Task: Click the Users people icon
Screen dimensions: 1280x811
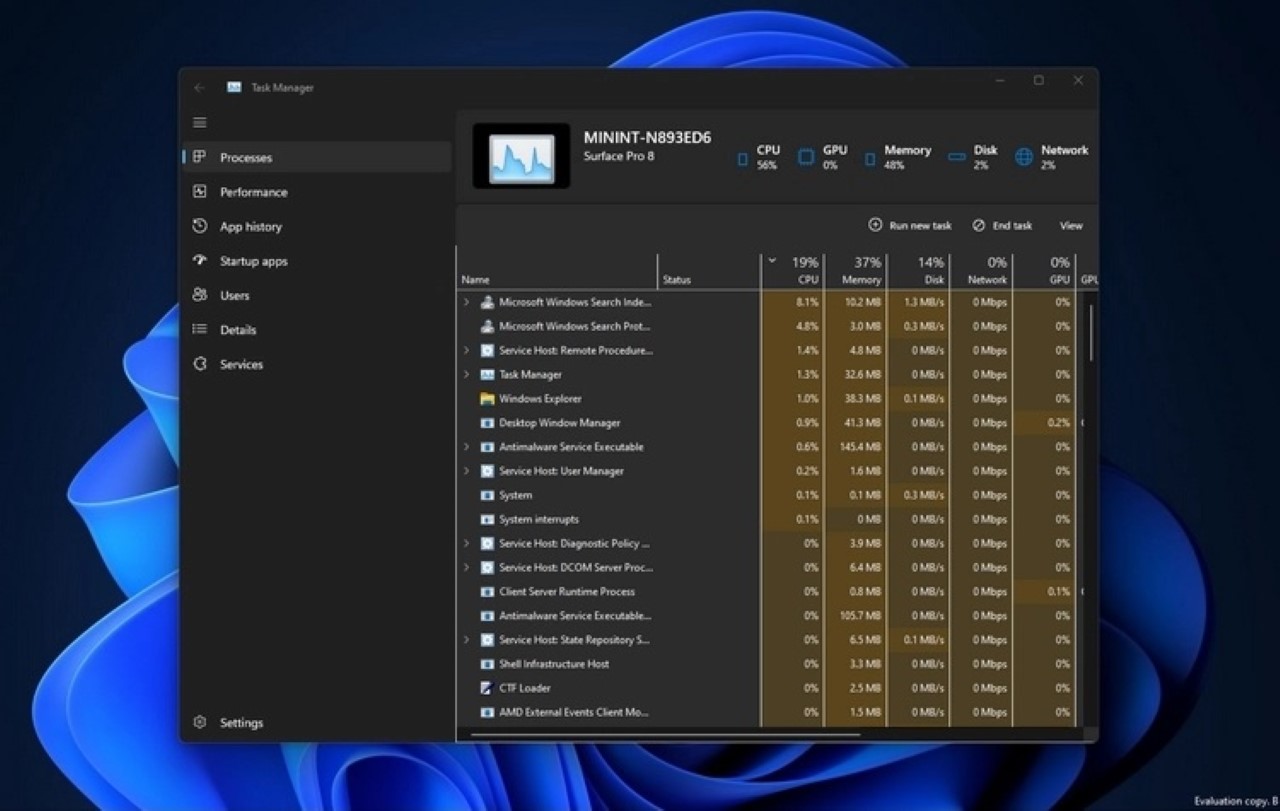Action: (200, 295)
